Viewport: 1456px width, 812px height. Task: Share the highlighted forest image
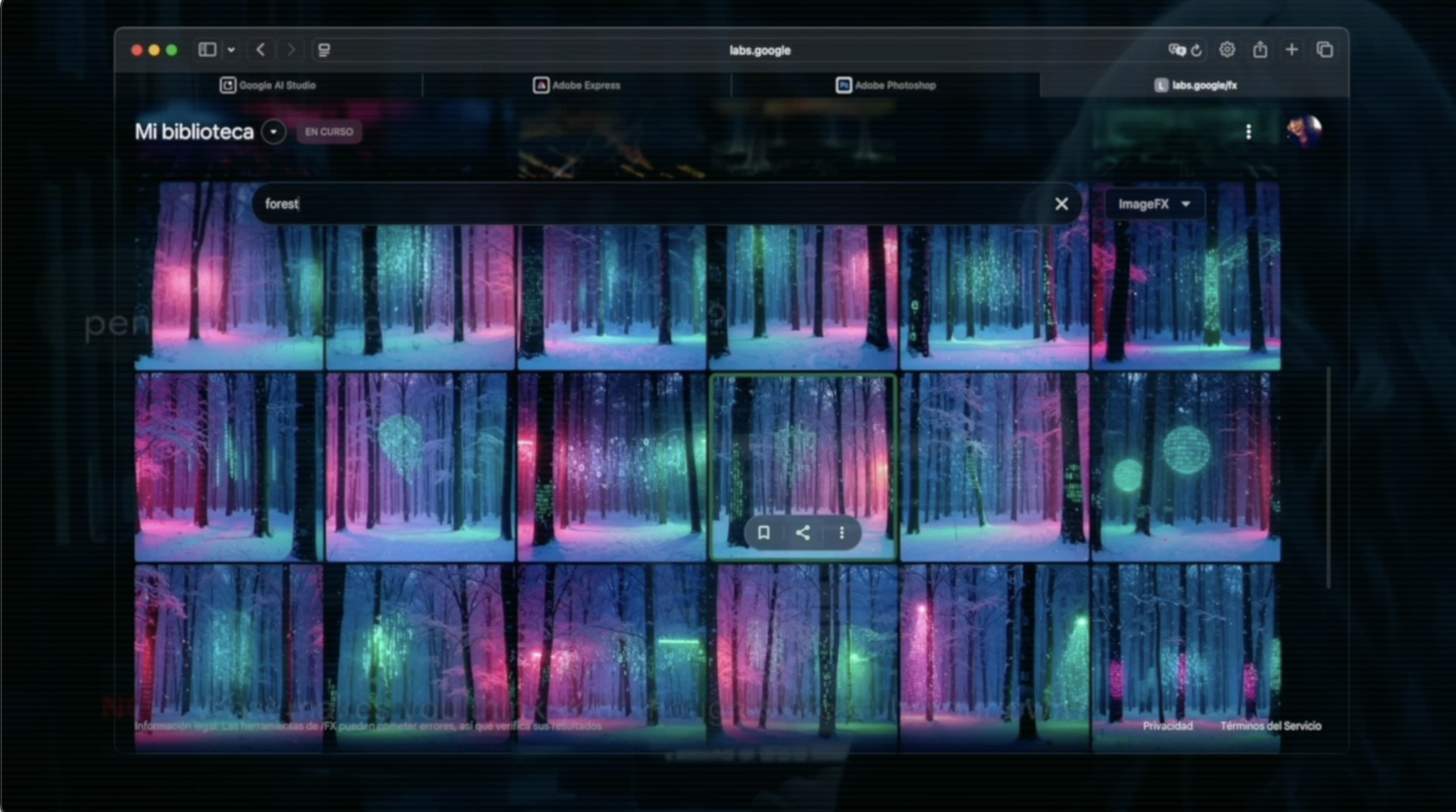(803, 532)
